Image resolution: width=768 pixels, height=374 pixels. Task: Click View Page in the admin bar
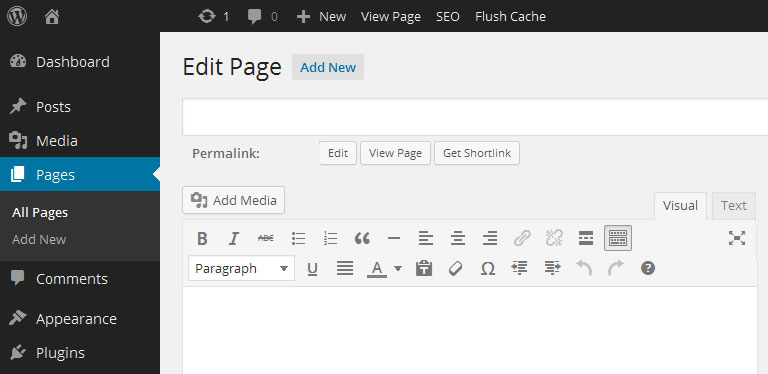(391, 17)
